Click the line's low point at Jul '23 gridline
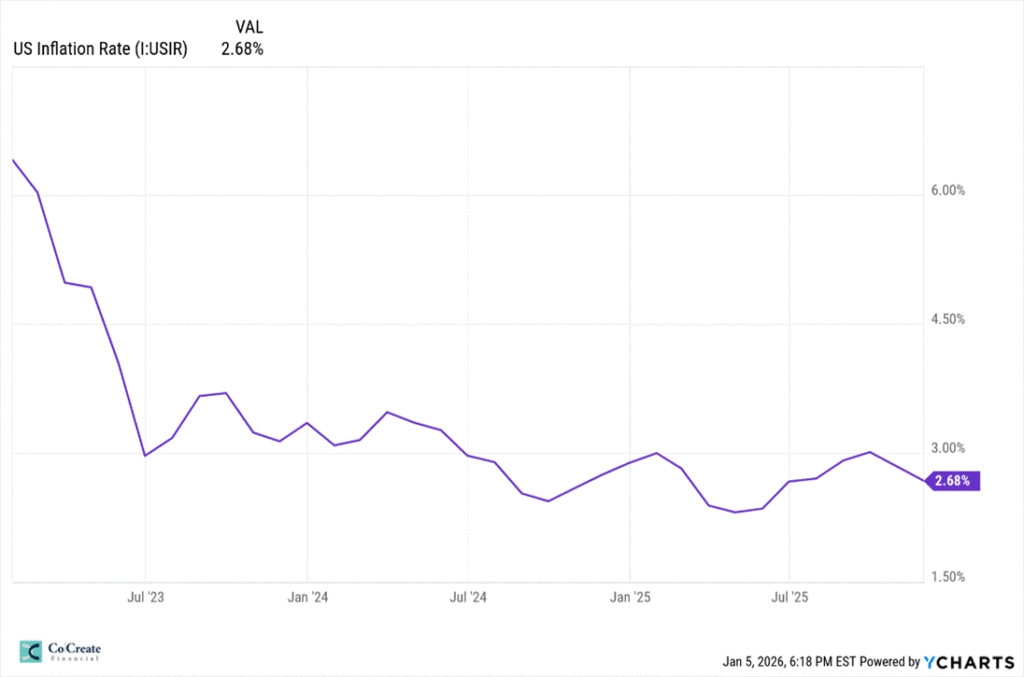 click(x=146, y=455)
